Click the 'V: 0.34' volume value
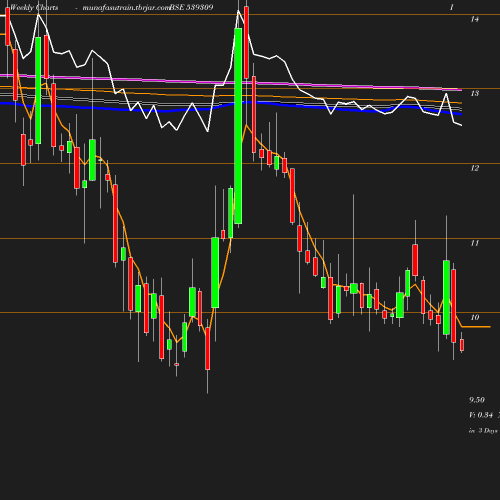 coord(481,415)
